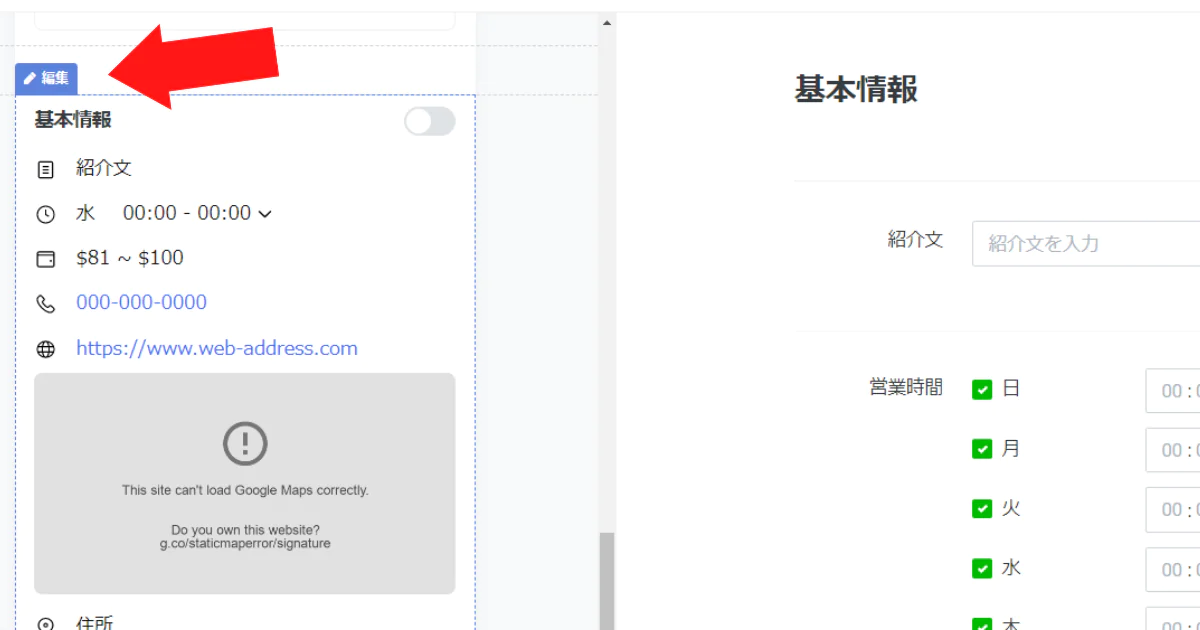This screenshot has height=630, width=1200.
Task: Click the phone icon in preview
Action: coord(45,304)
